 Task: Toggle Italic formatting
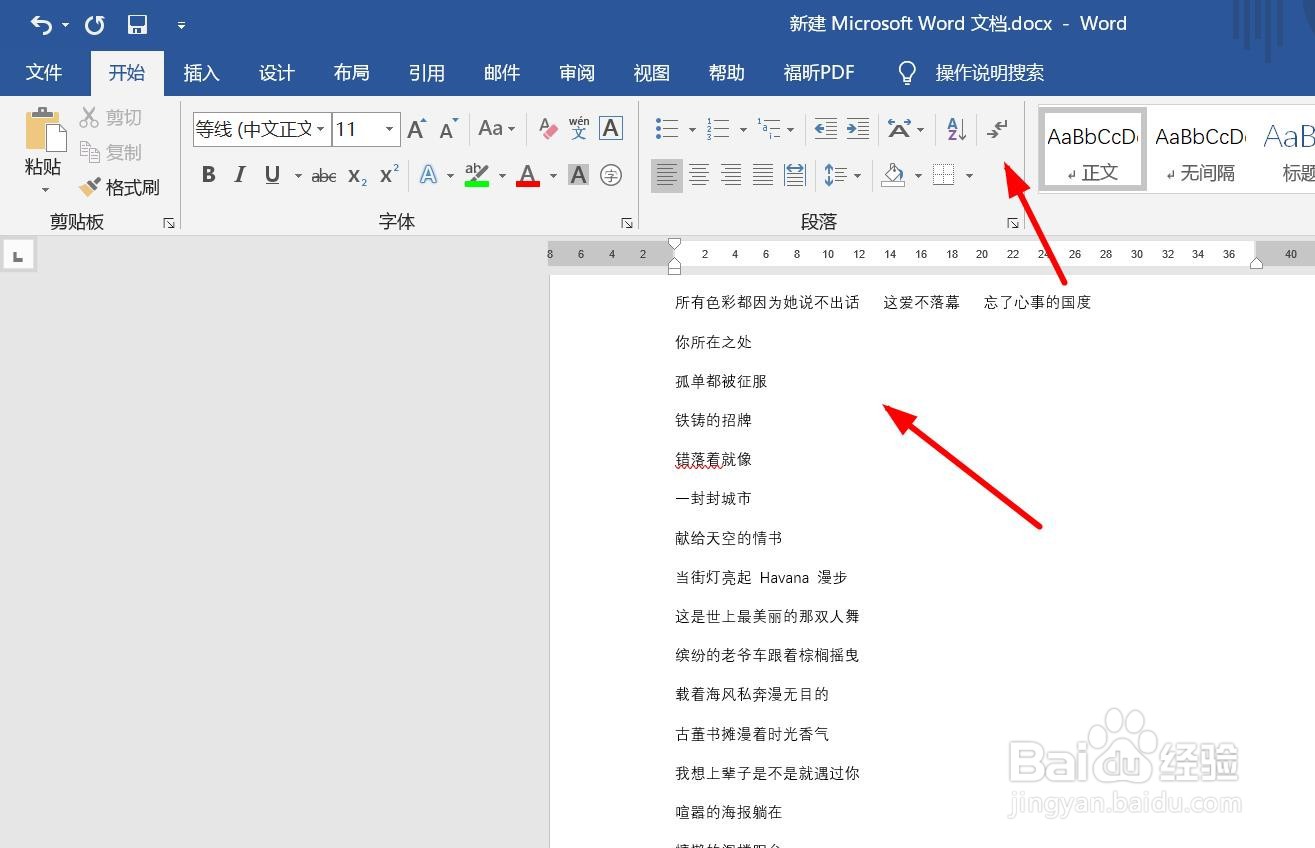pos(240,175)
